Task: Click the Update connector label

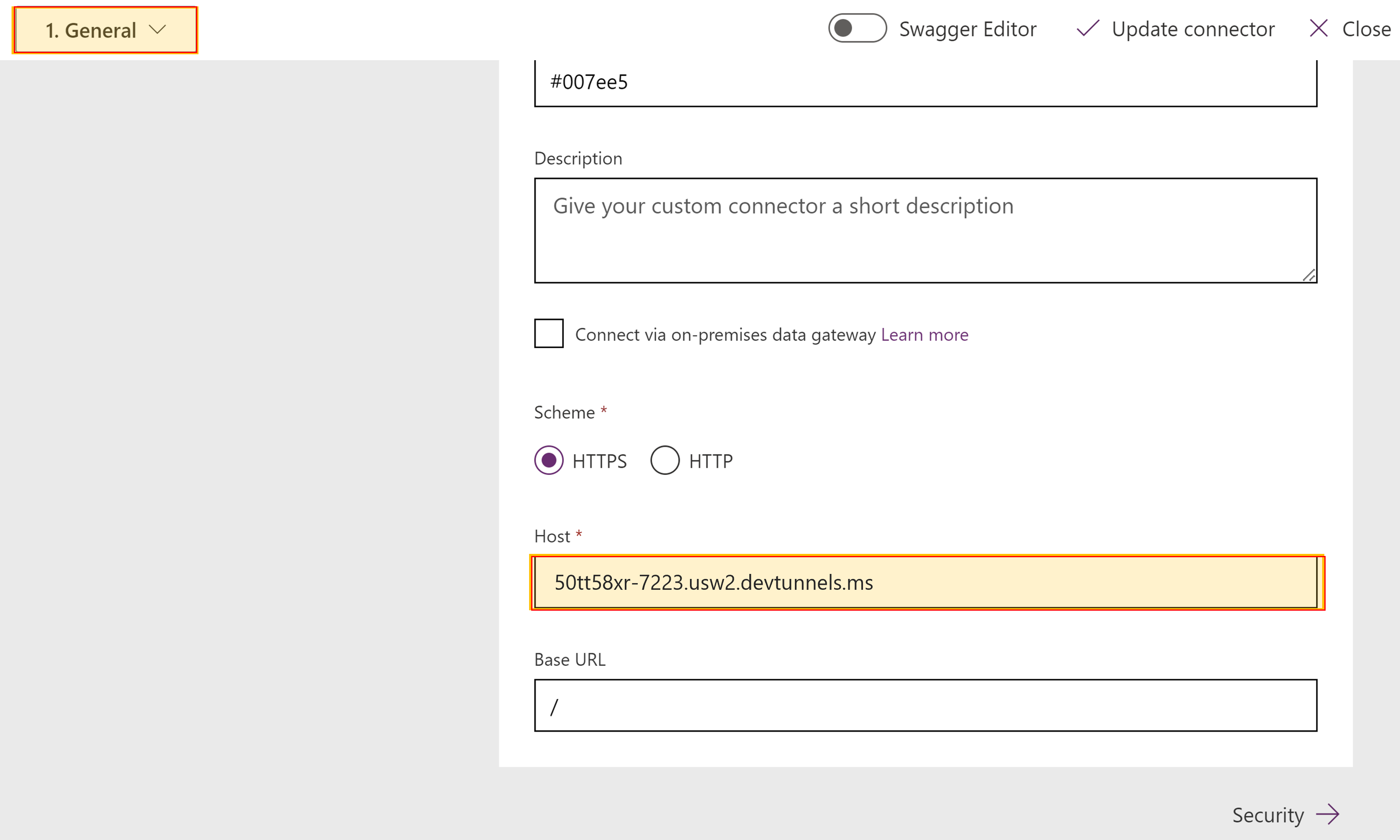Action: point(1193,29)
